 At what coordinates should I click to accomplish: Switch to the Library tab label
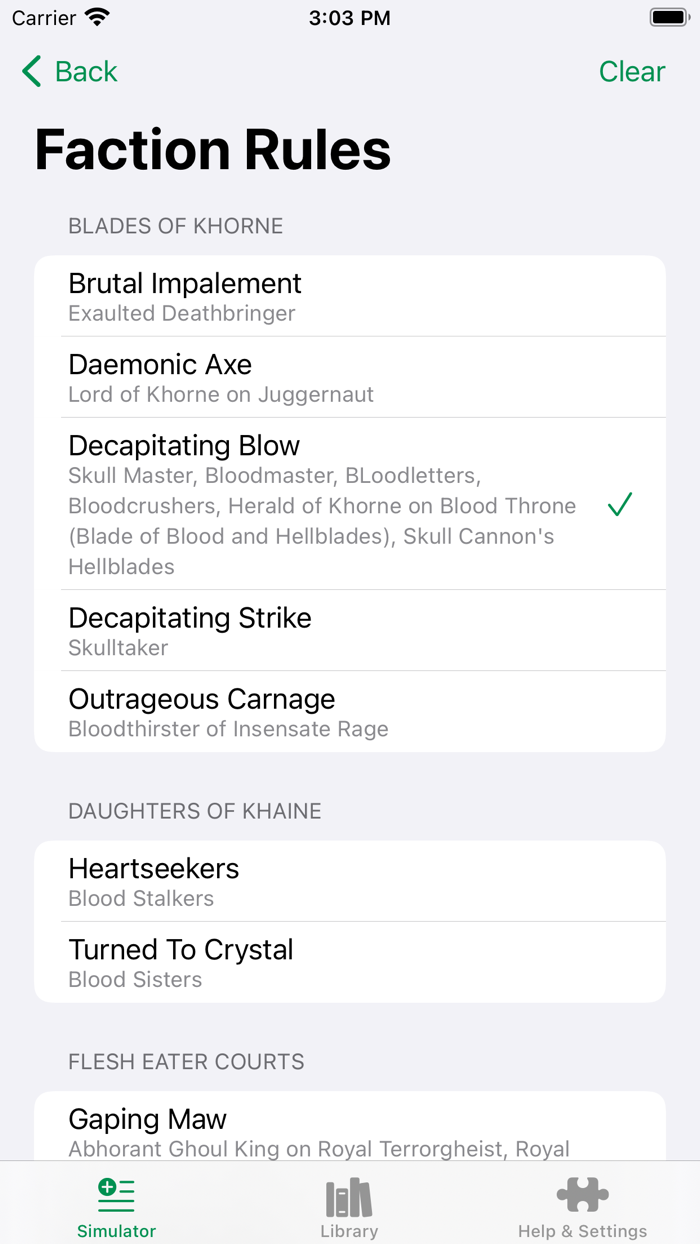[349, 1231]
